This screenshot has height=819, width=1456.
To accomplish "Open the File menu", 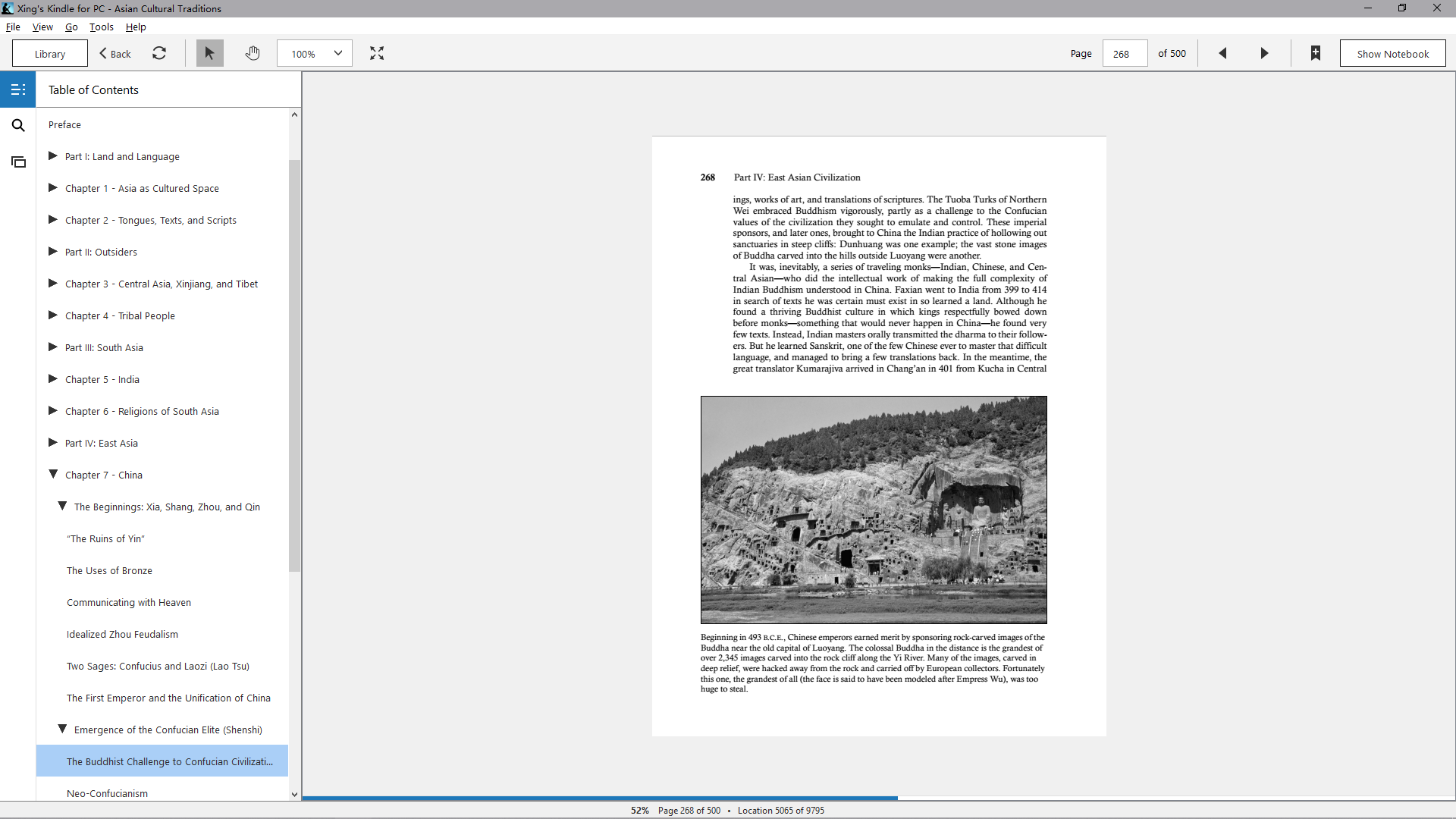I will click(x=13, y=27).
